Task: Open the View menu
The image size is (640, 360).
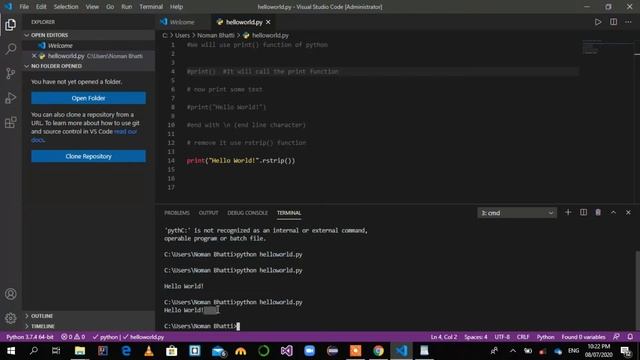Action: tap(92, 7)
